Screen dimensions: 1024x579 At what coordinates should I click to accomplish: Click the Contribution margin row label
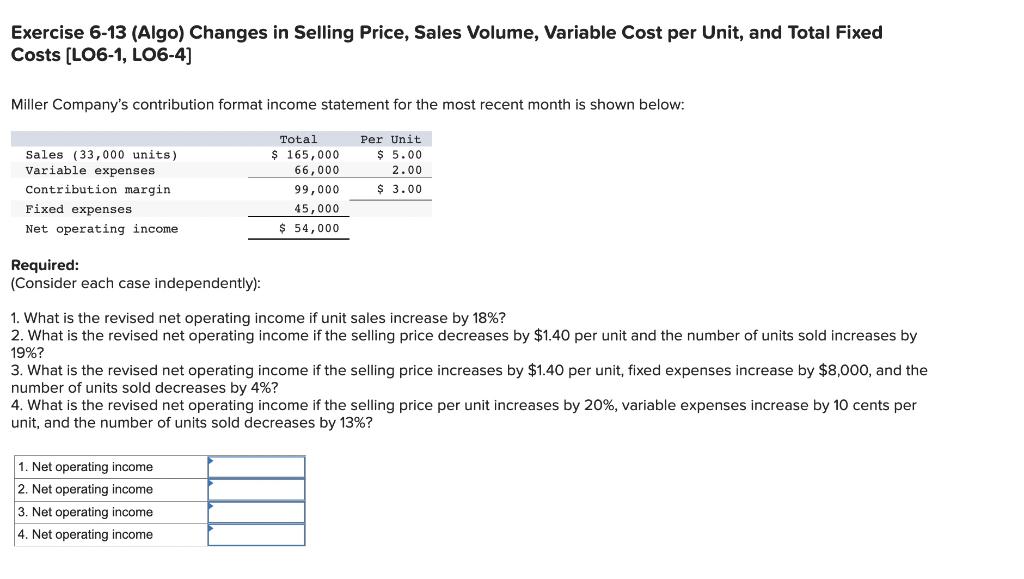click(x=100, y=189)
